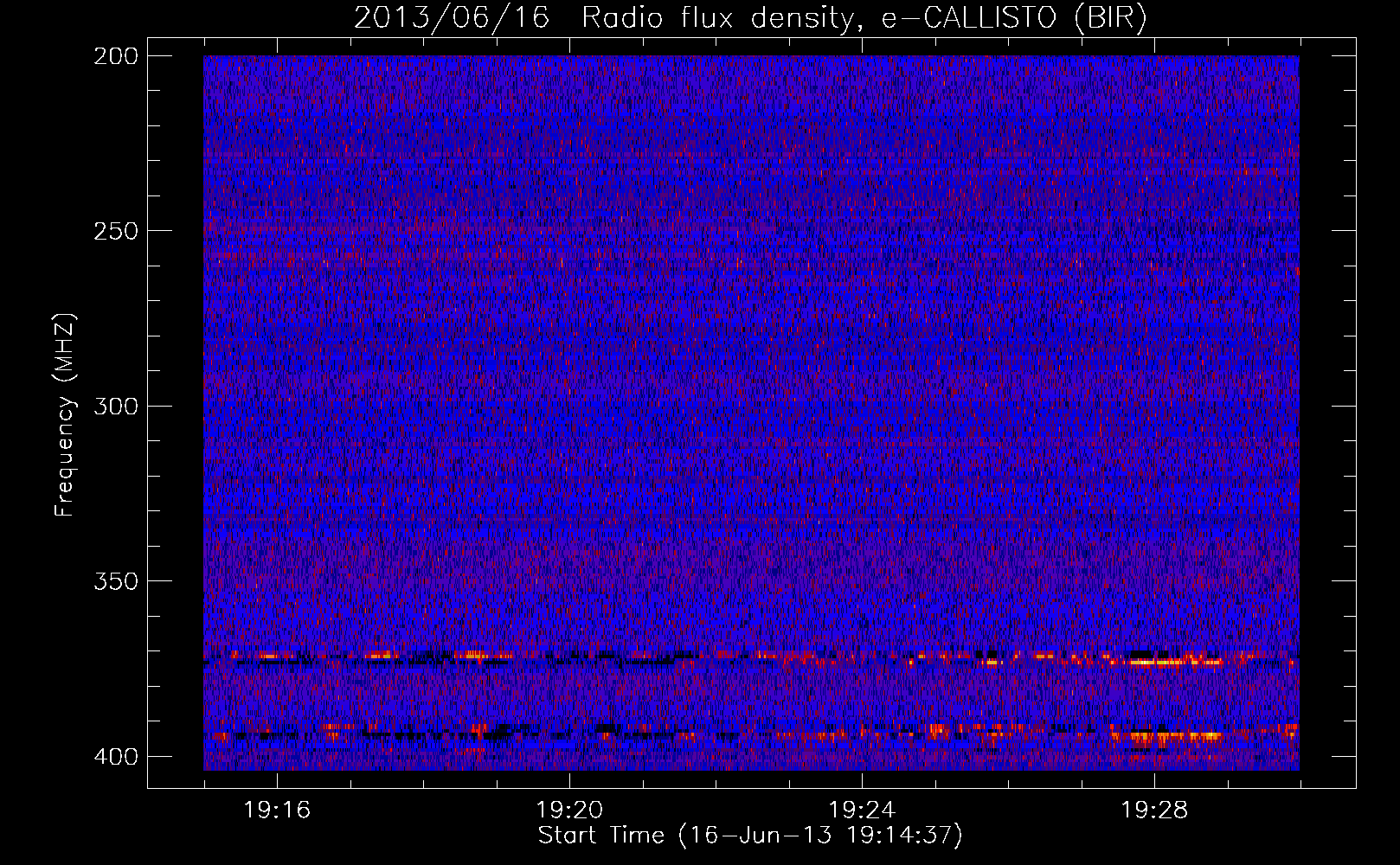This screenshot has height=865, width=1400.
Task: Select the '200' frequency tick label
Action: (x=116, y=56)
